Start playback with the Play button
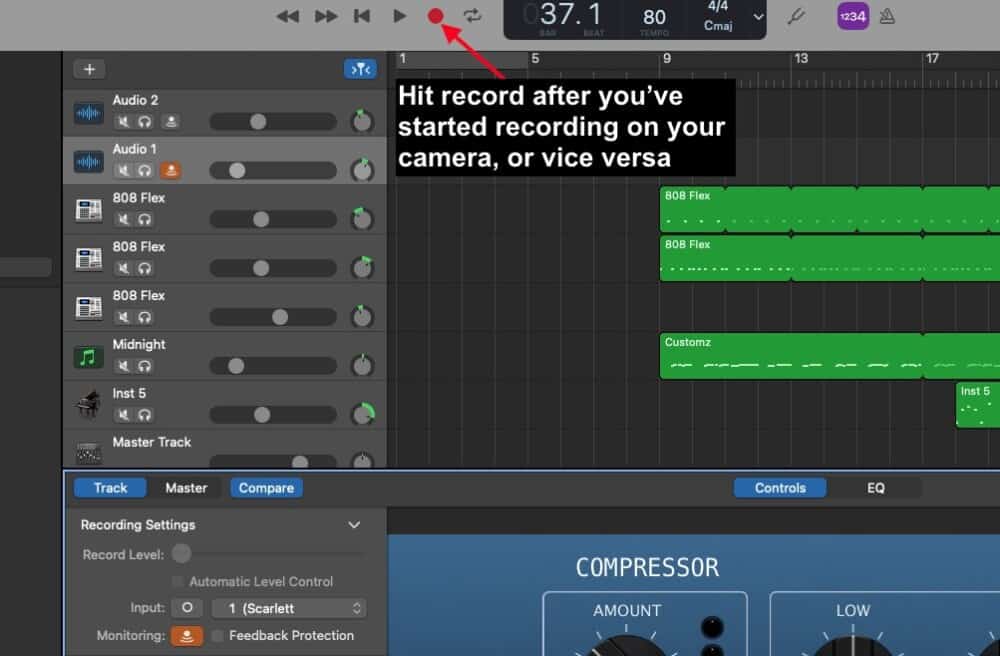The image size is (1000, 656). 399,16
